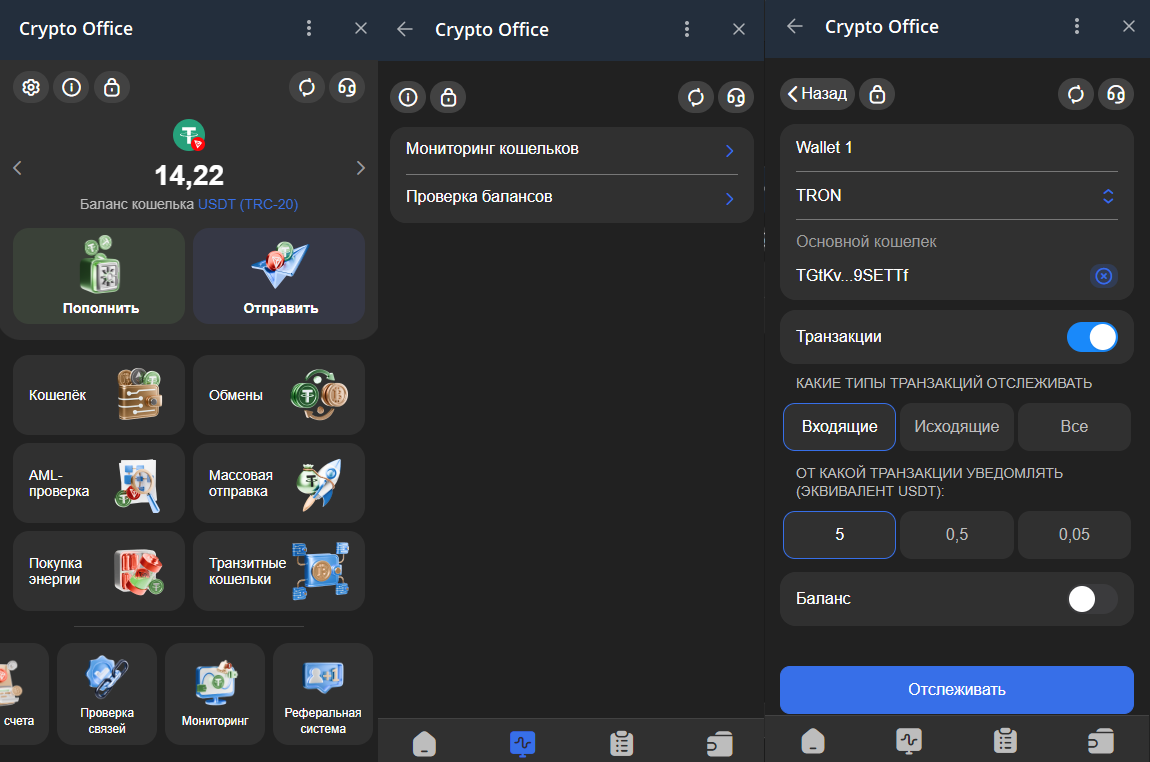Screen dimensions: 1150x762
Task: Open settings gear in left panel
Action: tap(31, 87)
